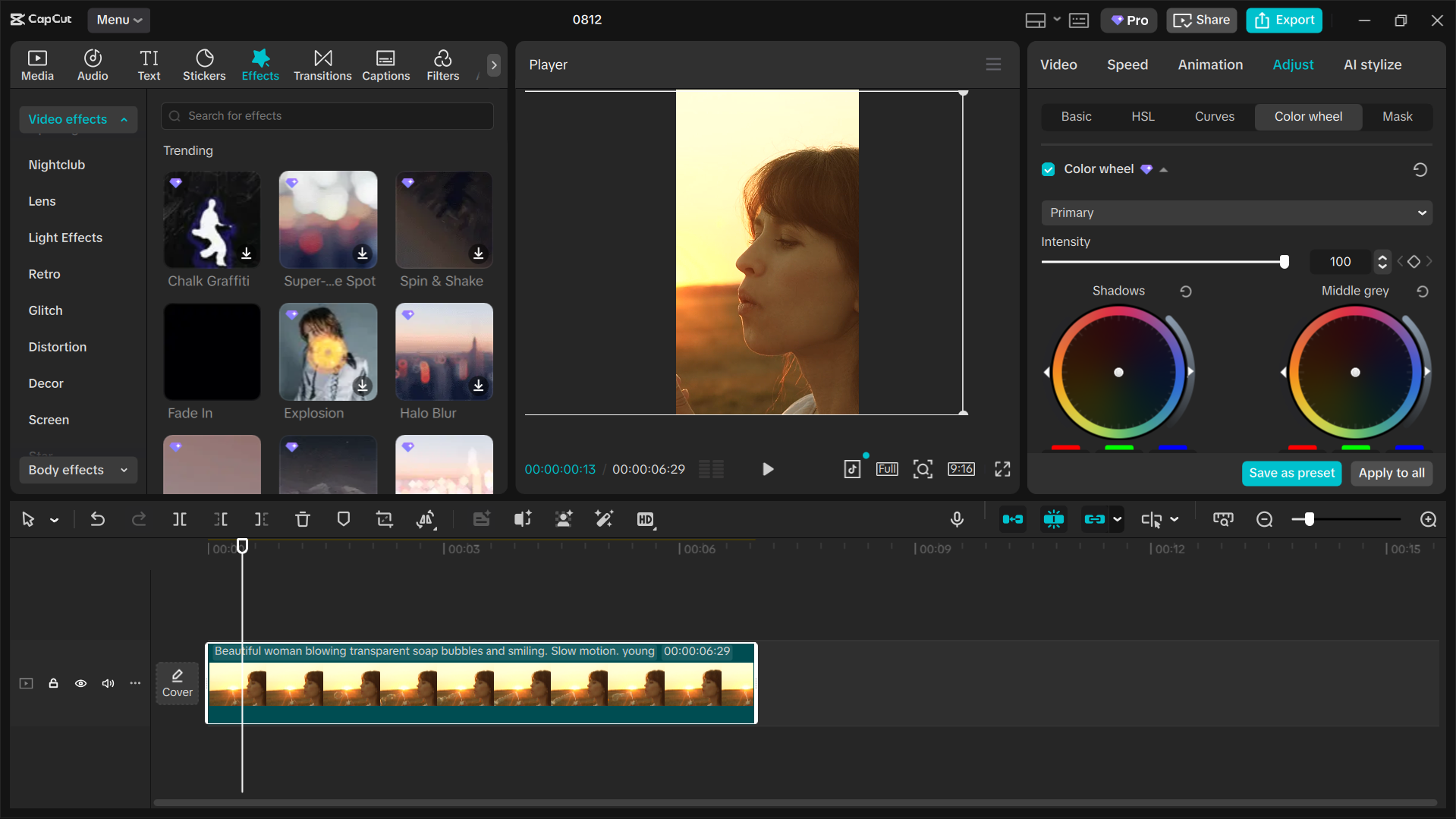Open the Stickers panel

[204, 65]
